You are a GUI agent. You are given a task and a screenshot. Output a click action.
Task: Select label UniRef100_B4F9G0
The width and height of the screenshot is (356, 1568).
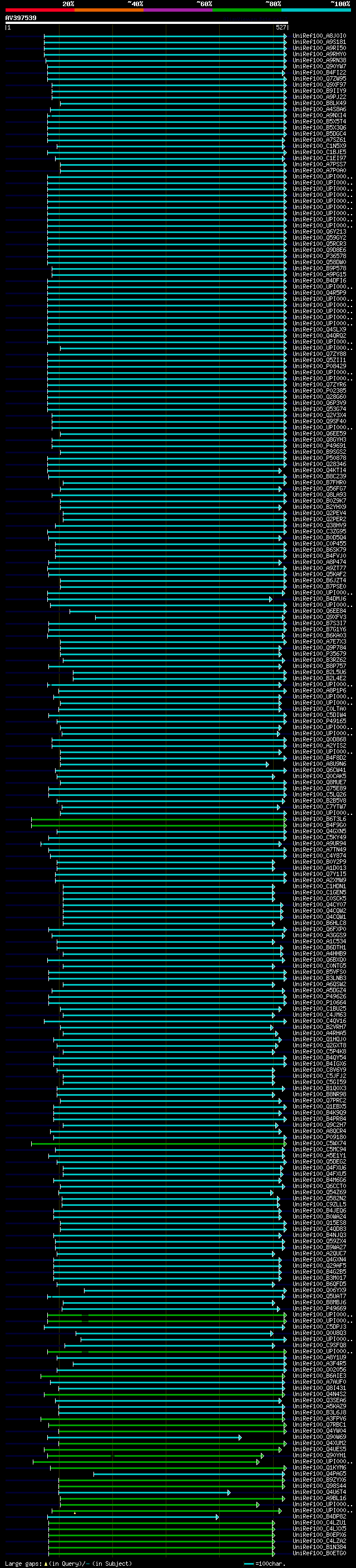pos(319,825)
